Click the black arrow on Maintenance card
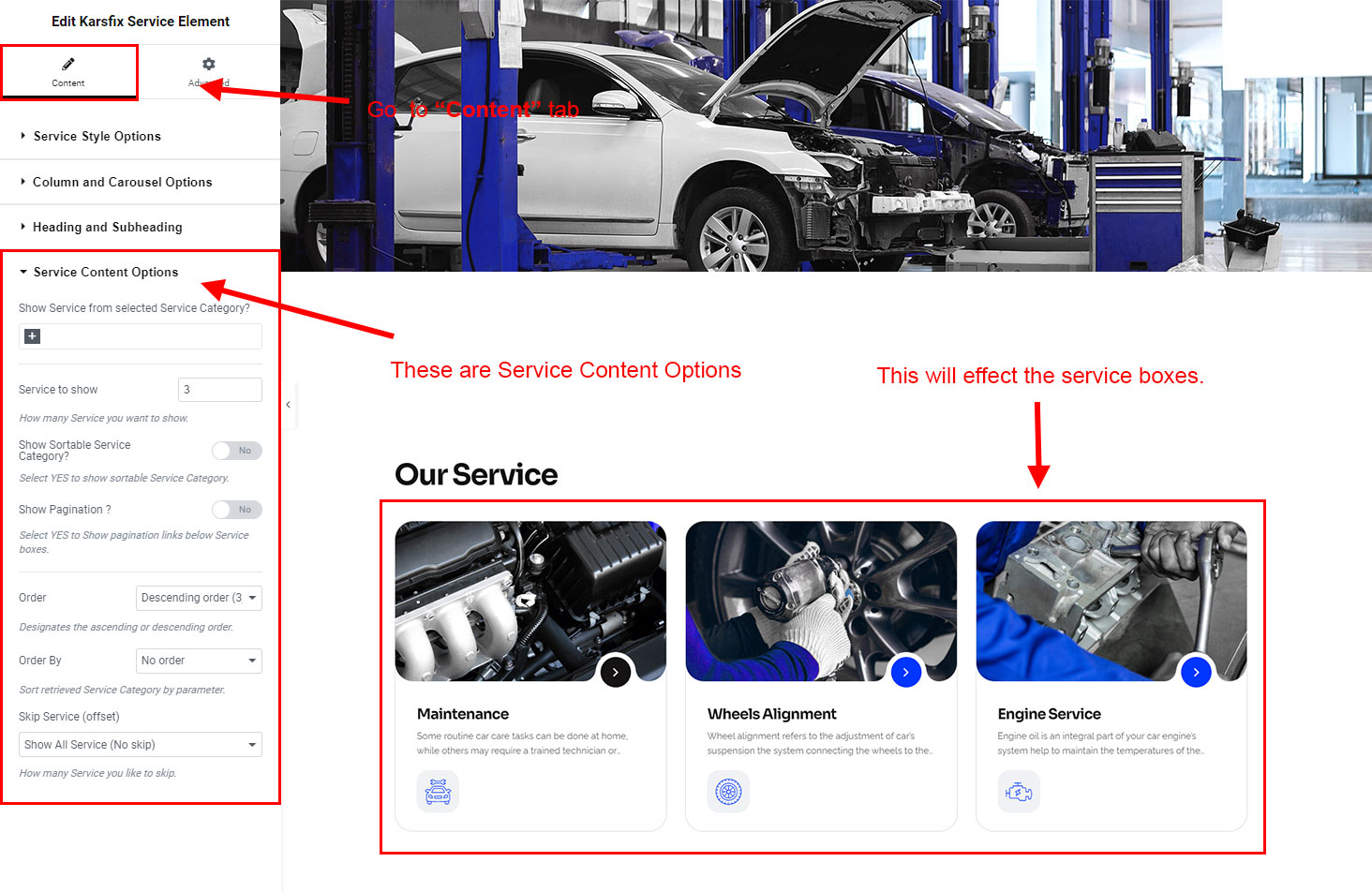The height and width of the screenshot is (892, 1372). pos(615,672)
